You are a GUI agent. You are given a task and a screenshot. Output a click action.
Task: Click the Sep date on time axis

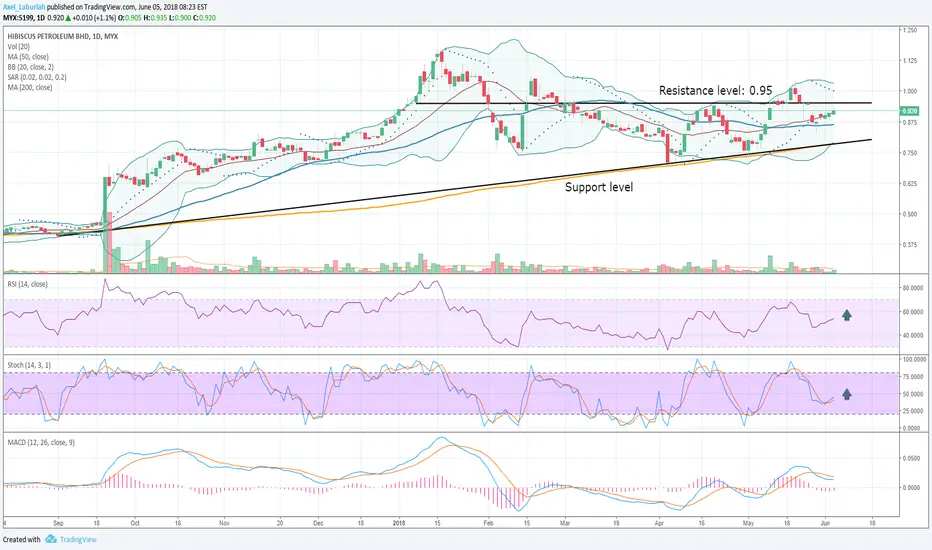[x=58, y=523]
